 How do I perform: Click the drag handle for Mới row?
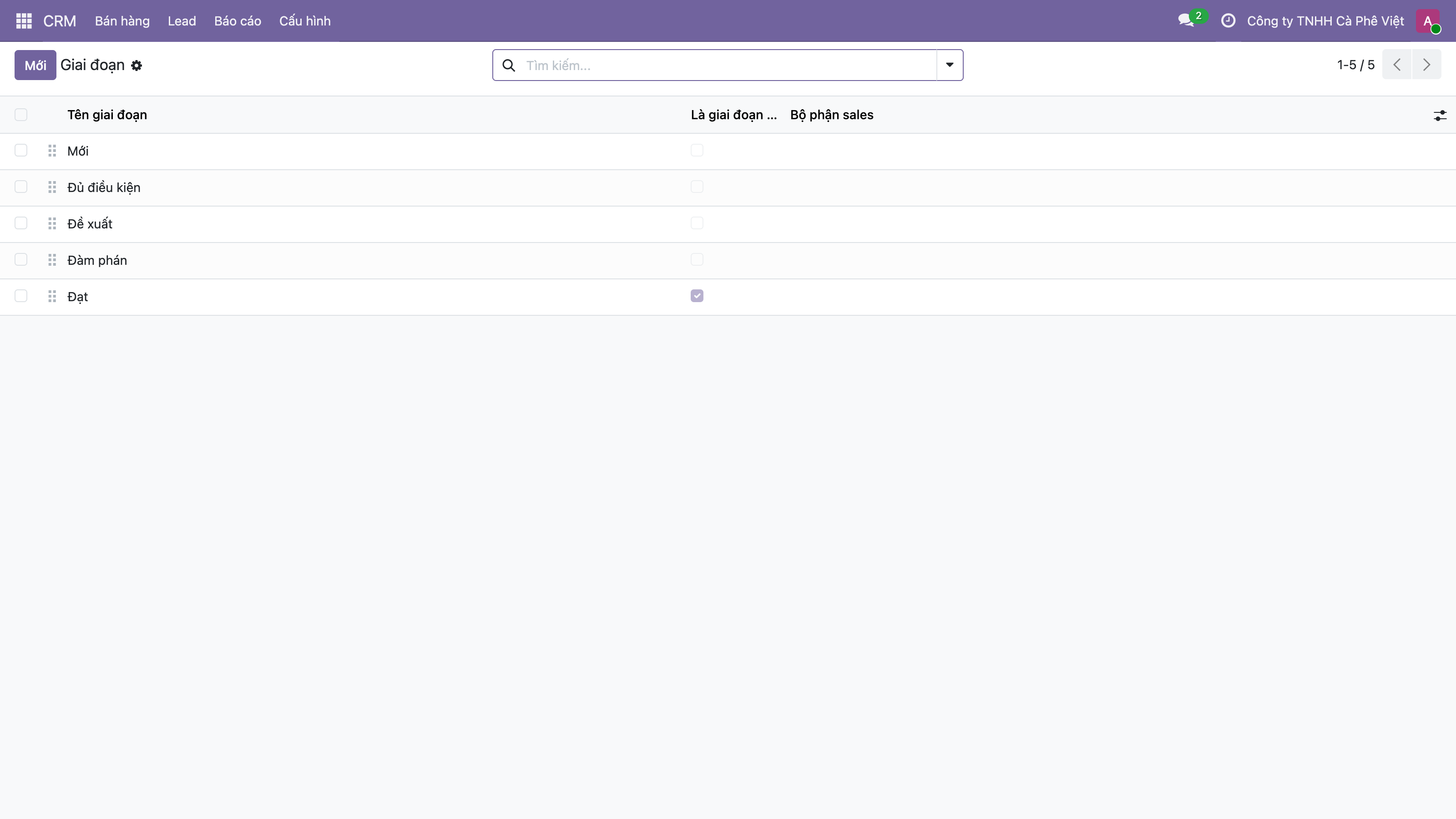coord(52,151)
